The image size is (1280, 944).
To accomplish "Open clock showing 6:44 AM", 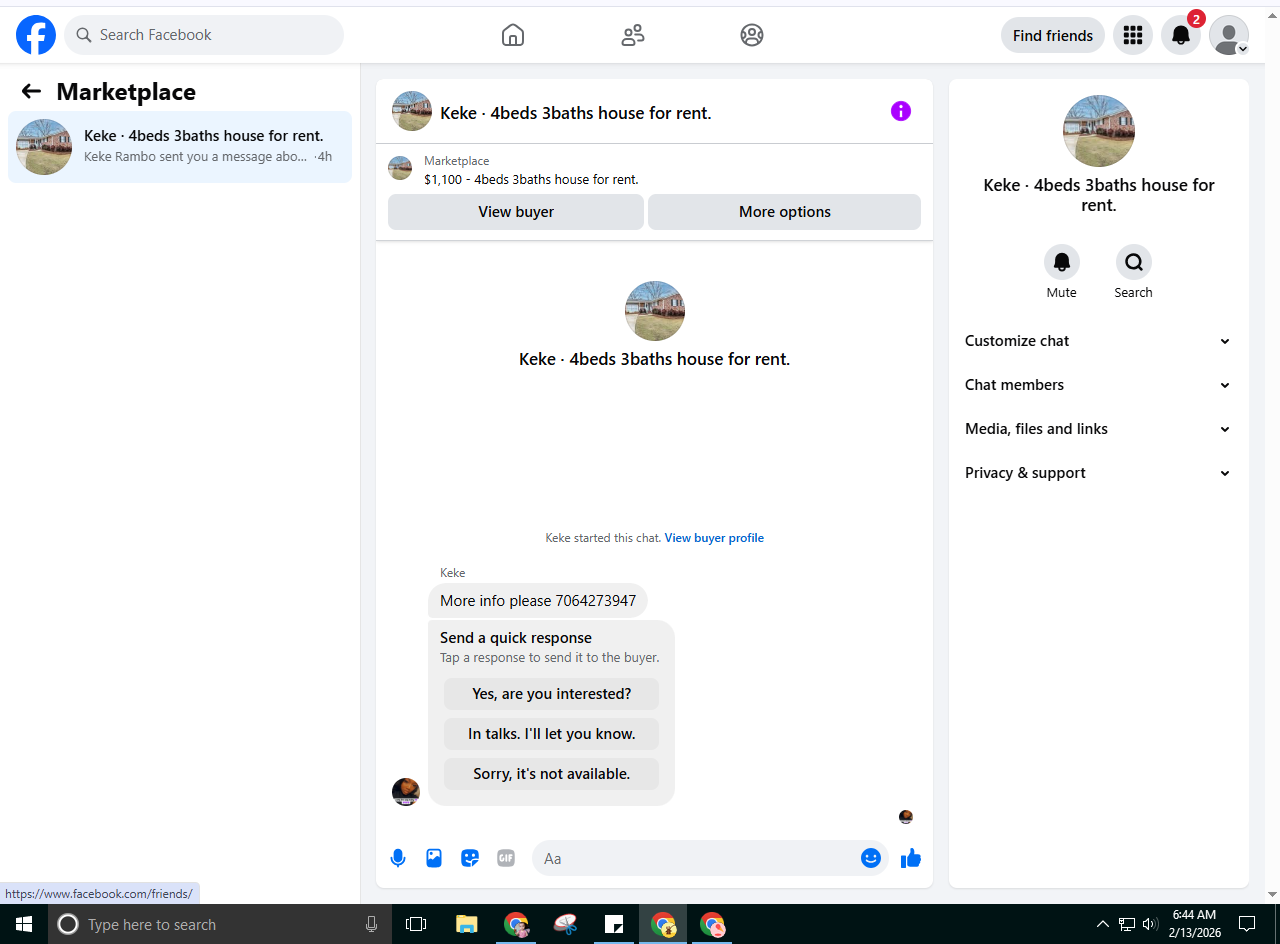I will pos(1195,924).
